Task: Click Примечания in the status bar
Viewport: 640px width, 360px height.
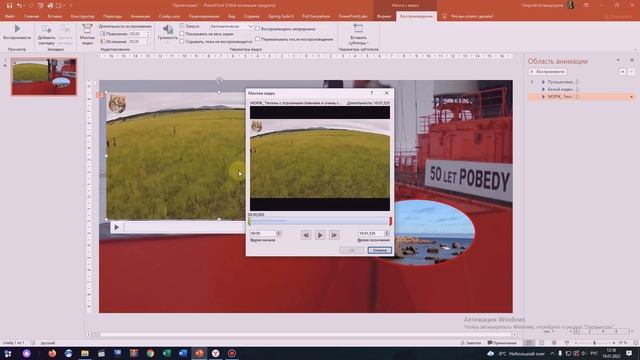Action: pos(502,343)
